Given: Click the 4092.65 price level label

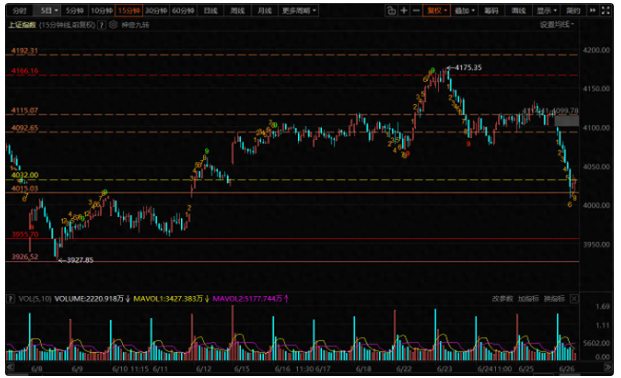Looking at the screenshot, I should point(25,128).
